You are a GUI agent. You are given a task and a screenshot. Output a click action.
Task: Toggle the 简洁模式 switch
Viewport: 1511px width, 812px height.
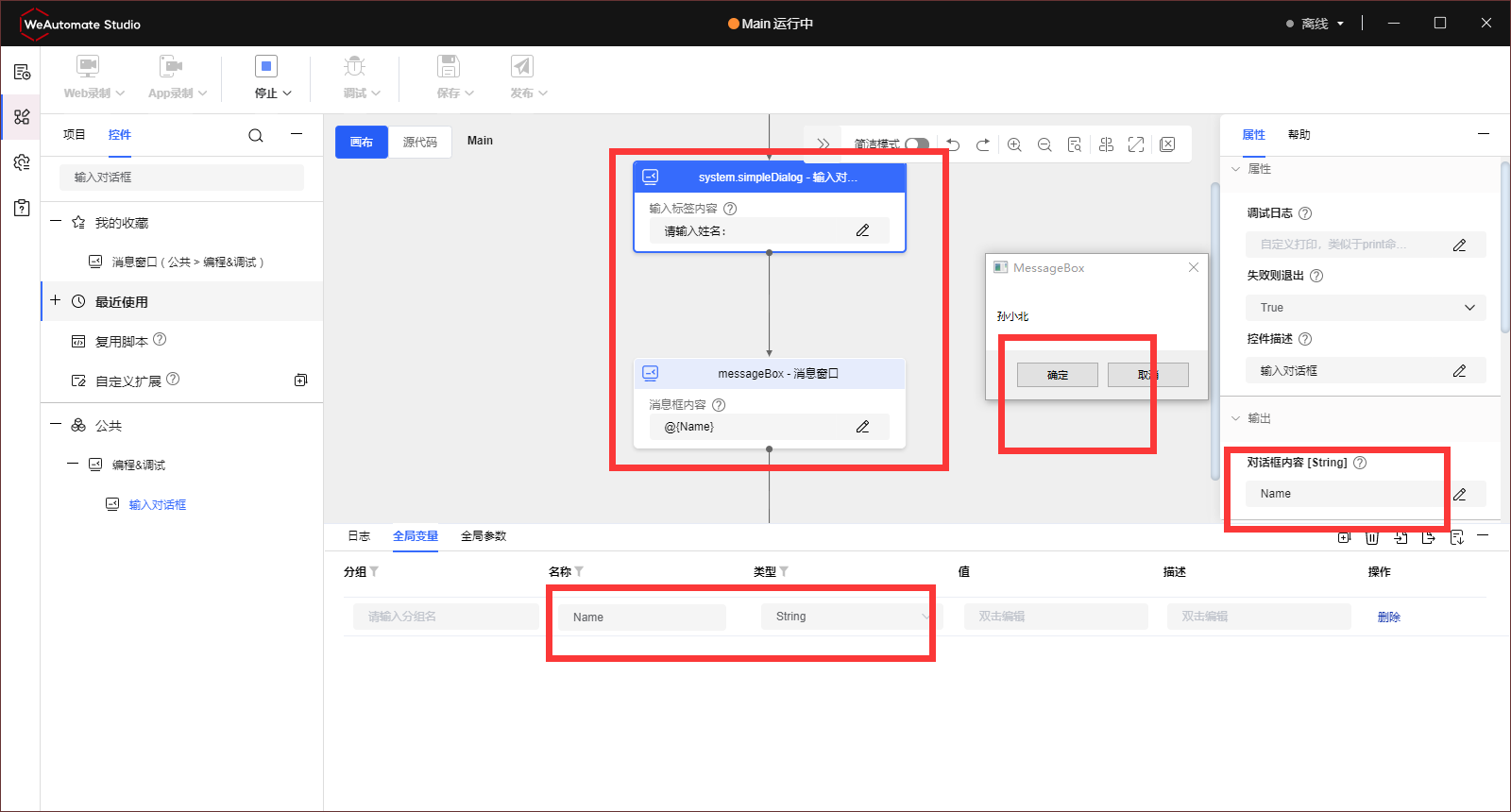(x=917, y=144)
